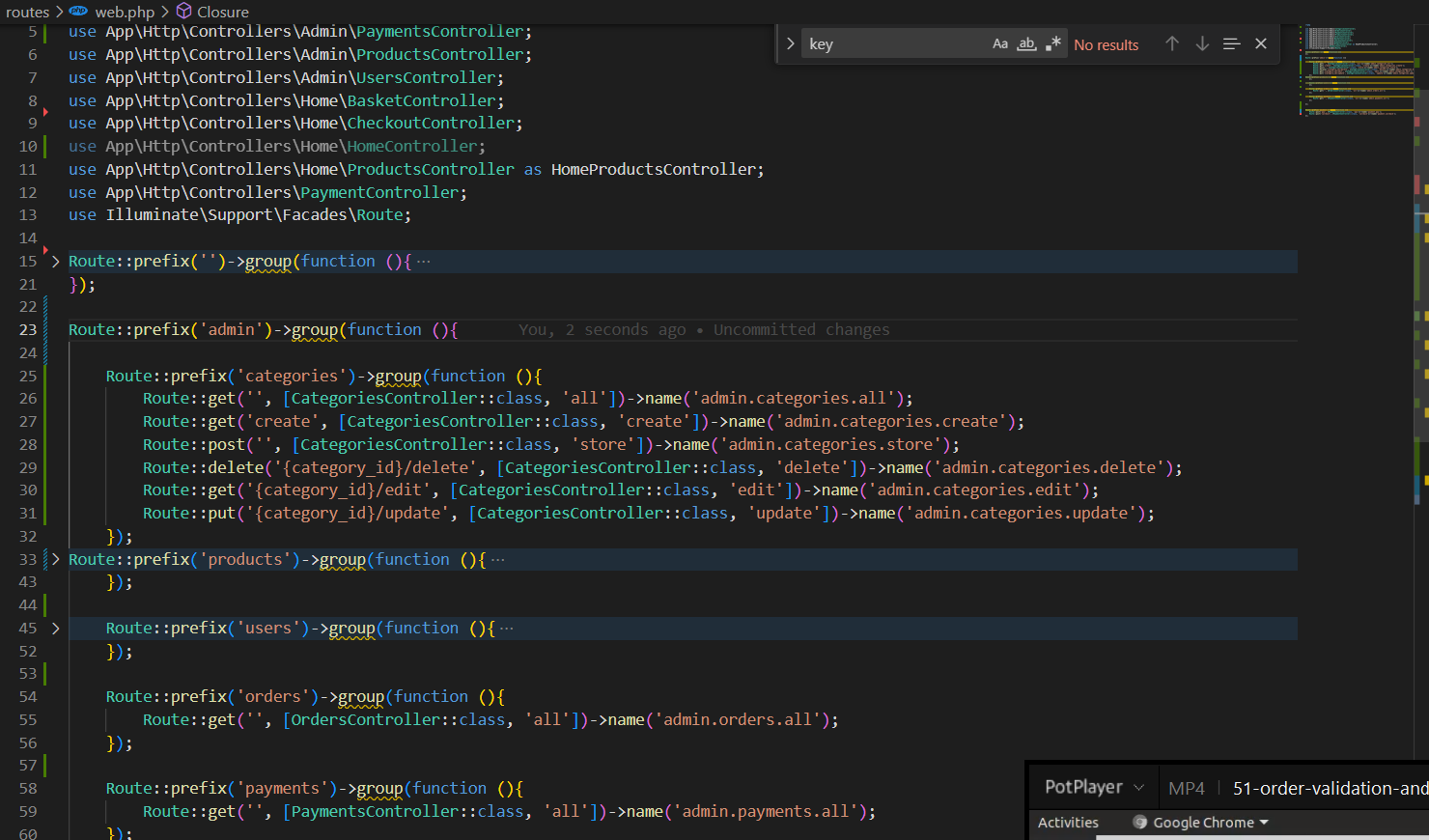Click the 'payments' prefix string on line 58
Screen dimensions: 1429x840
pos(283,789)
